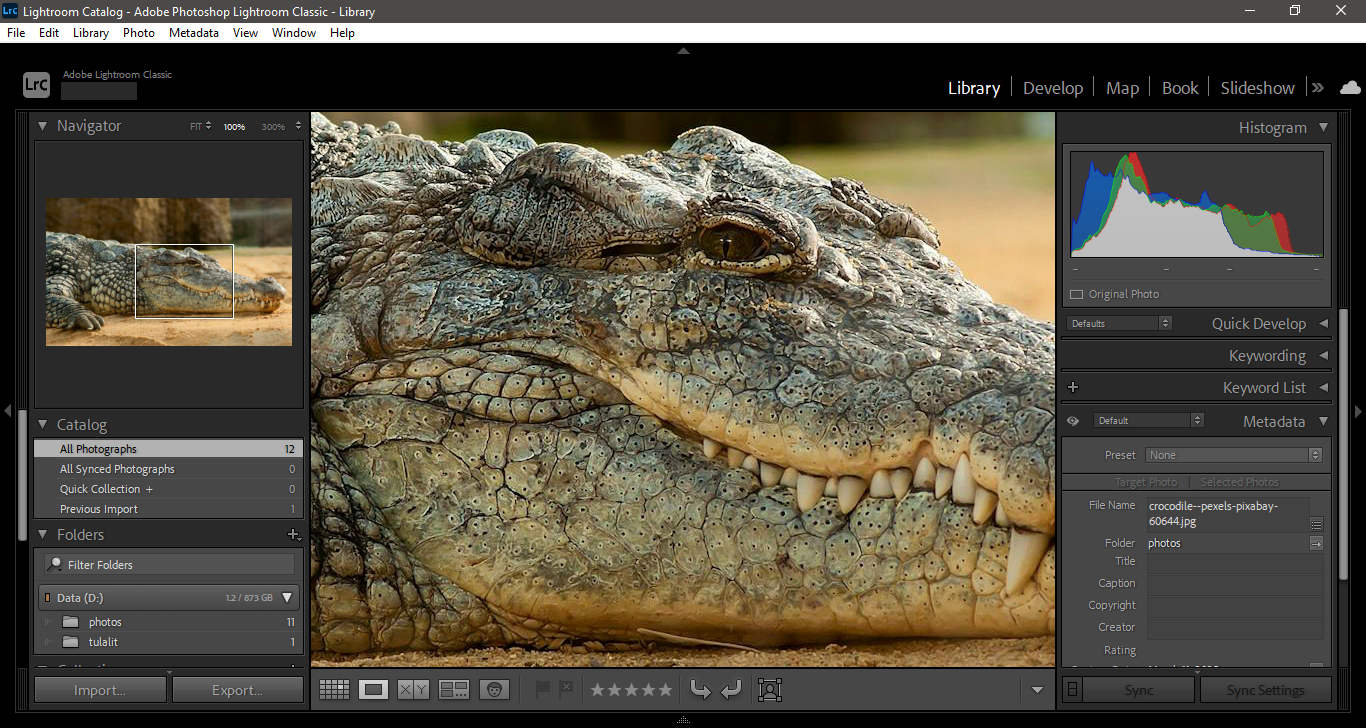
Task: Activate Survey view
Action: point(453,689)
